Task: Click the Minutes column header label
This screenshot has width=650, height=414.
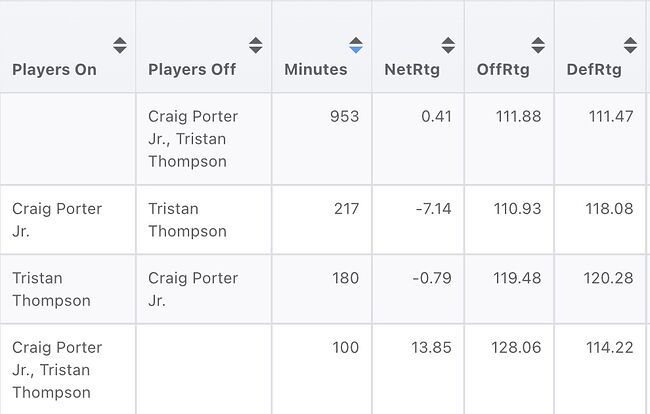Action: pos(316,70)
